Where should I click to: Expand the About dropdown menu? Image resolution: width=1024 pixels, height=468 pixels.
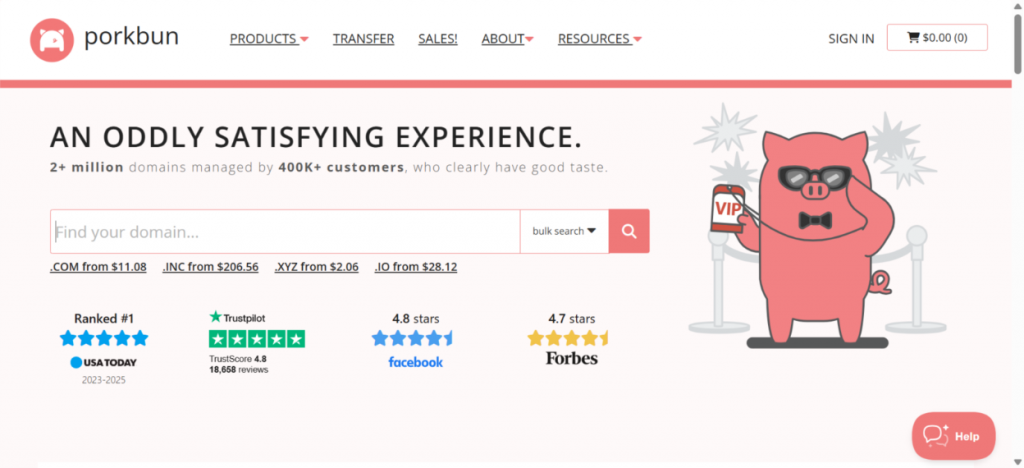coord(507,39)
